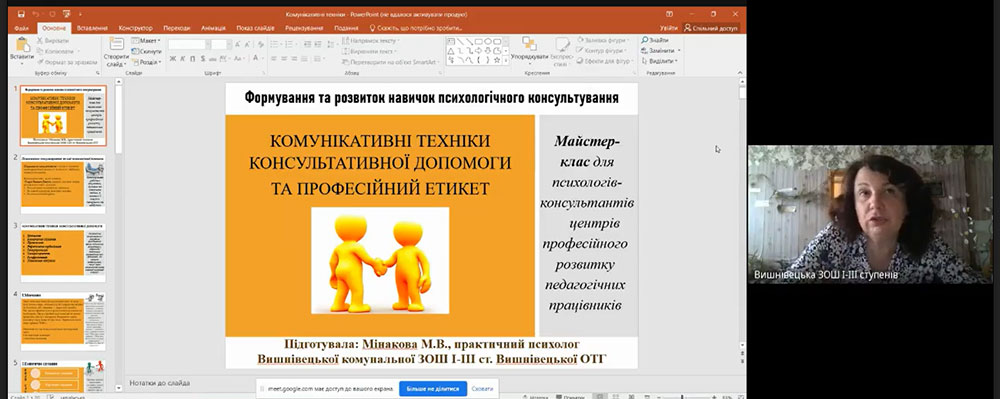Click the 'Скажіть, що потрібно зробити' search box
The height and width of the screenshot is (399, 1000).
pos(415,28)
